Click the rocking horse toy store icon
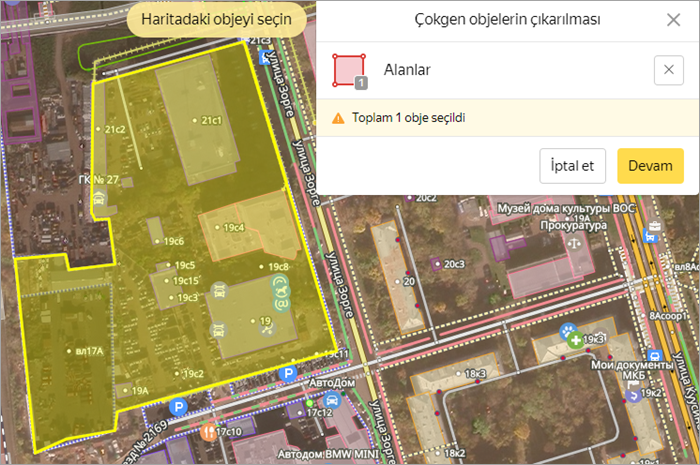This screenshot has height=465, width=700. pos(283,292)
